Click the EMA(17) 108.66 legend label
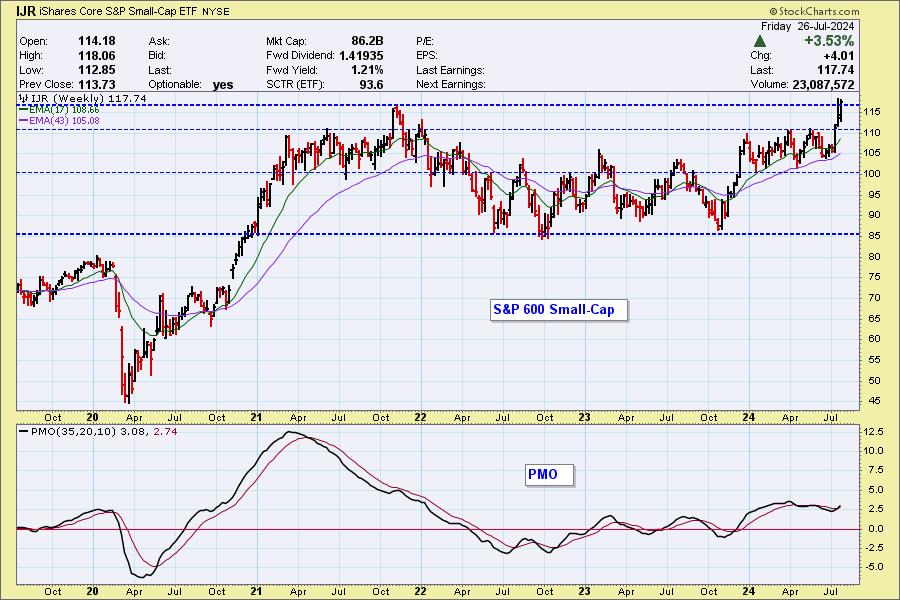This screenshot has width=900, height=600. click(64, 109)
